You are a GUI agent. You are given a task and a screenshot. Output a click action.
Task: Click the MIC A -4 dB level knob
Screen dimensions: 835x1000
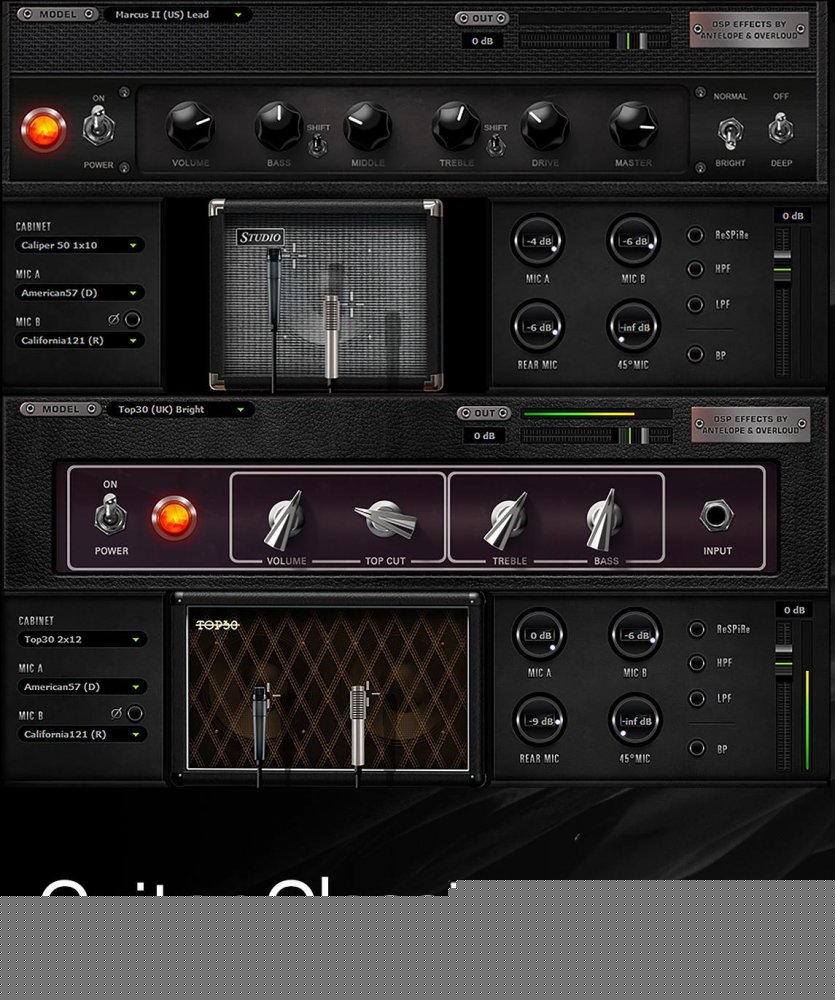(538, 240)
